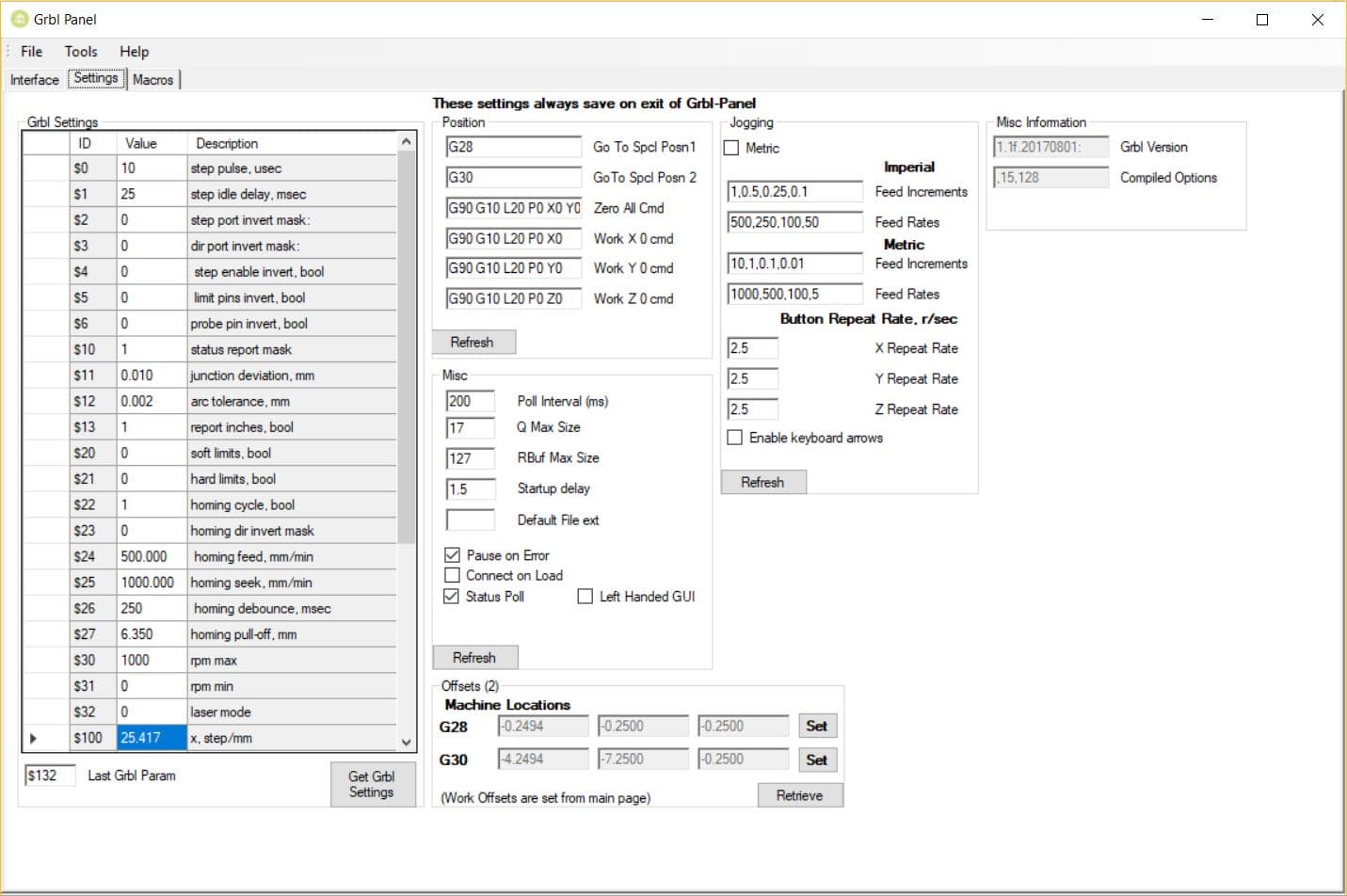Image resolution: width=1347 pixels, height=896 pixels.
Task: Switch to the Interface tab
Action: [x=34, y=80]
